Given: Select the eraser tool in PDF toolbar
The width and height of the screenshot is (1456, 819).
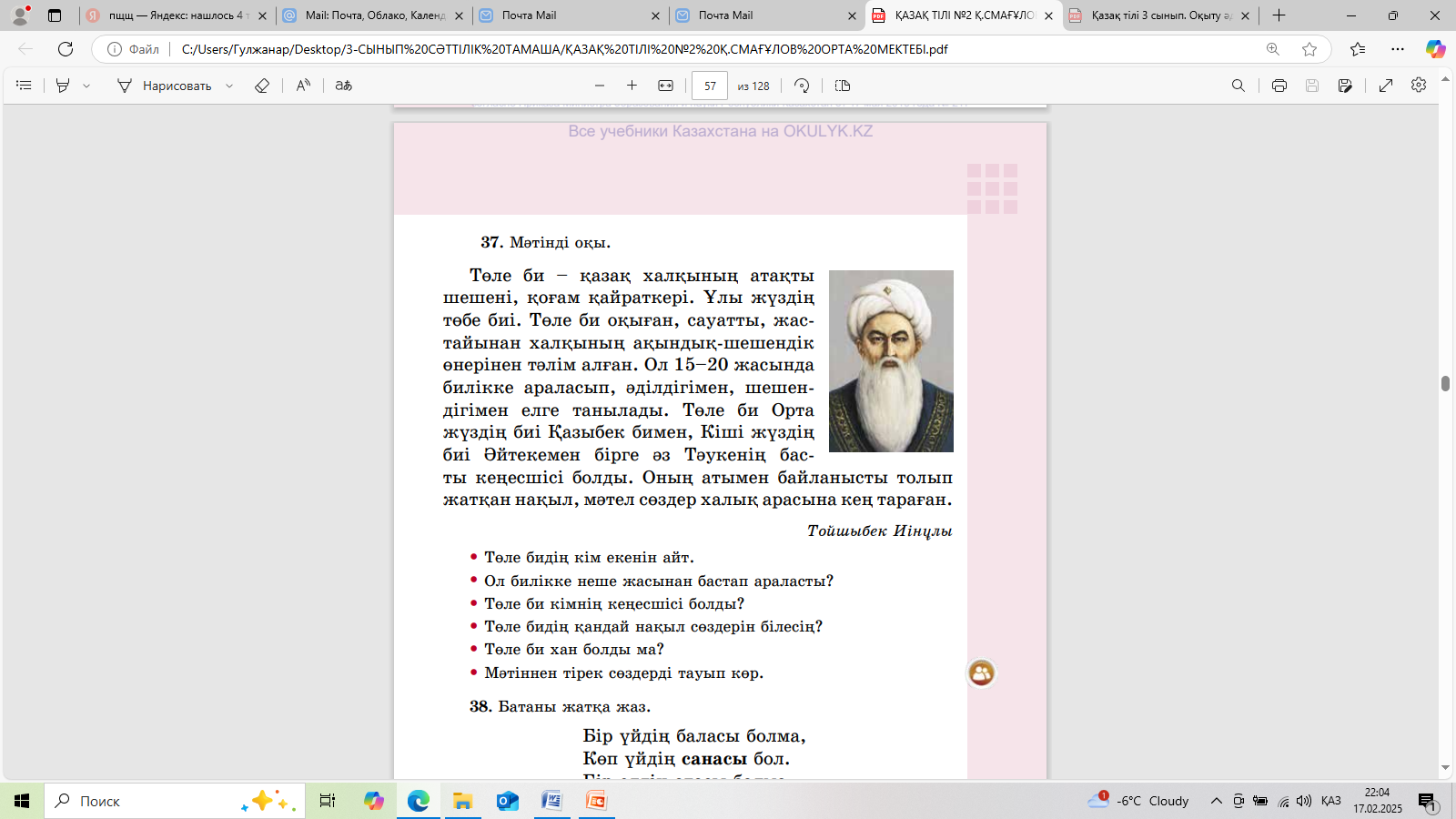Looking at the screenshot, I should (x=262, y=86).
